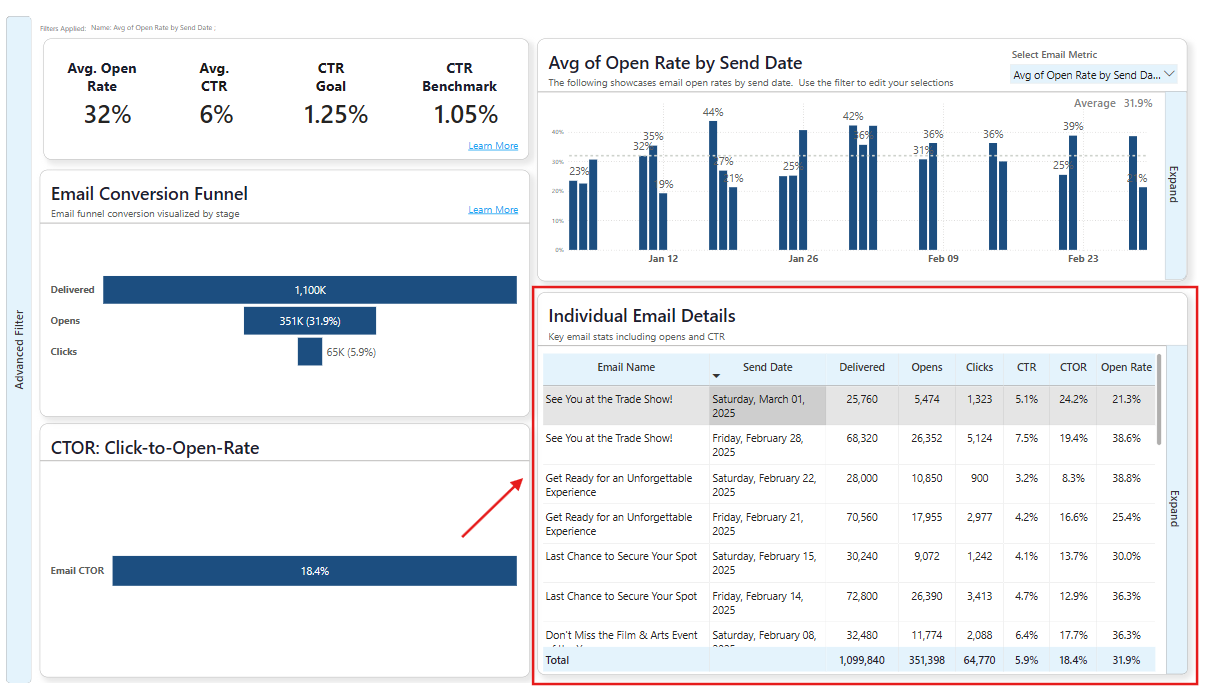Expand the Avg of Open Rate chart
Screen dimensions: 1205x687
pos(1174,185)
